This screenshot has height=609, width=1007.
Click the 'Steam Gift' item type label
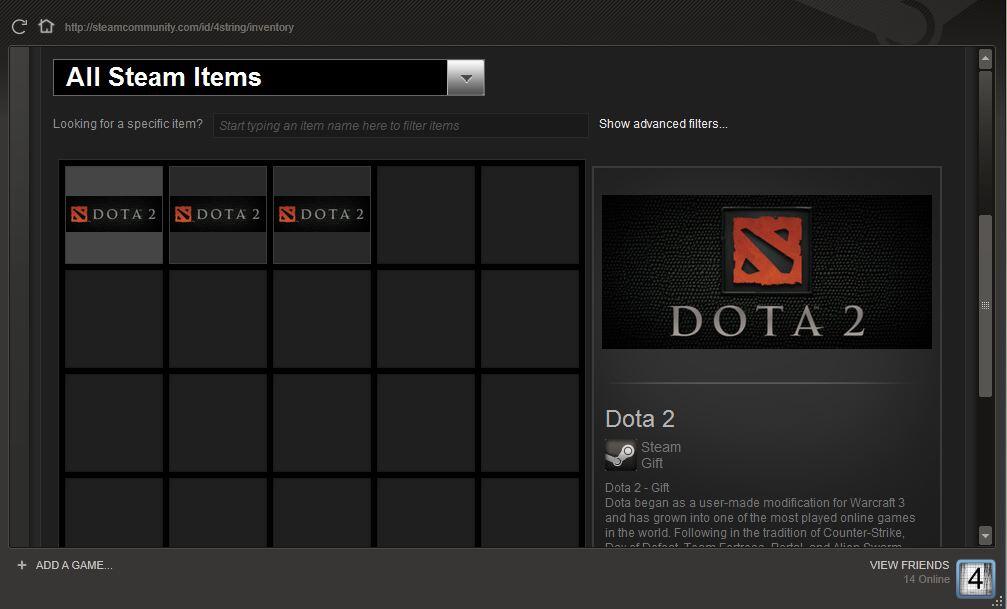(661, 455)
